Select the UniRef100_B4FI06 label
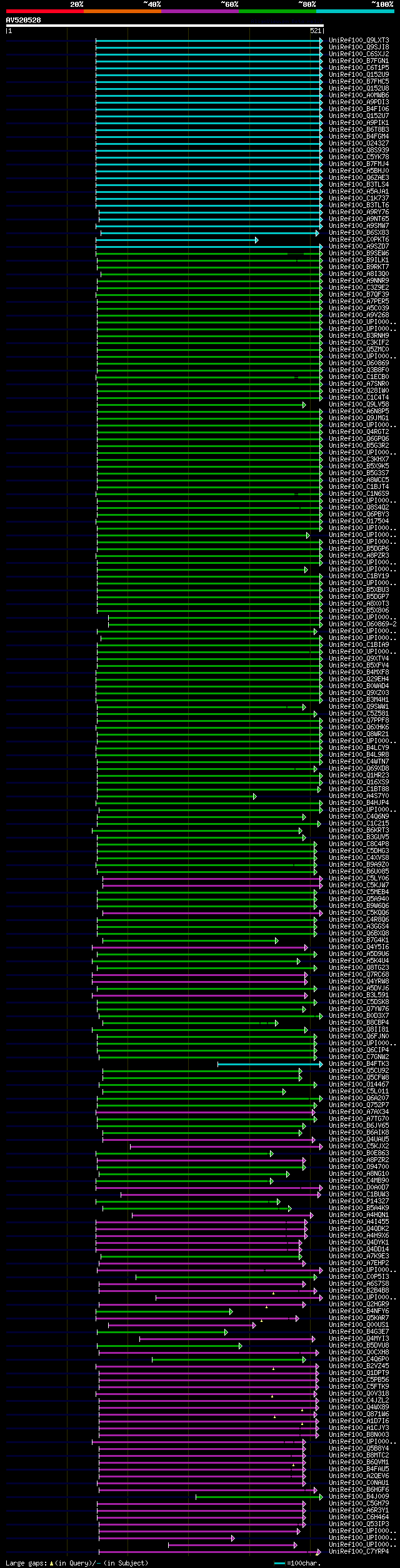The width and height of the screenshot is (400, 1568). coord(359,109)
